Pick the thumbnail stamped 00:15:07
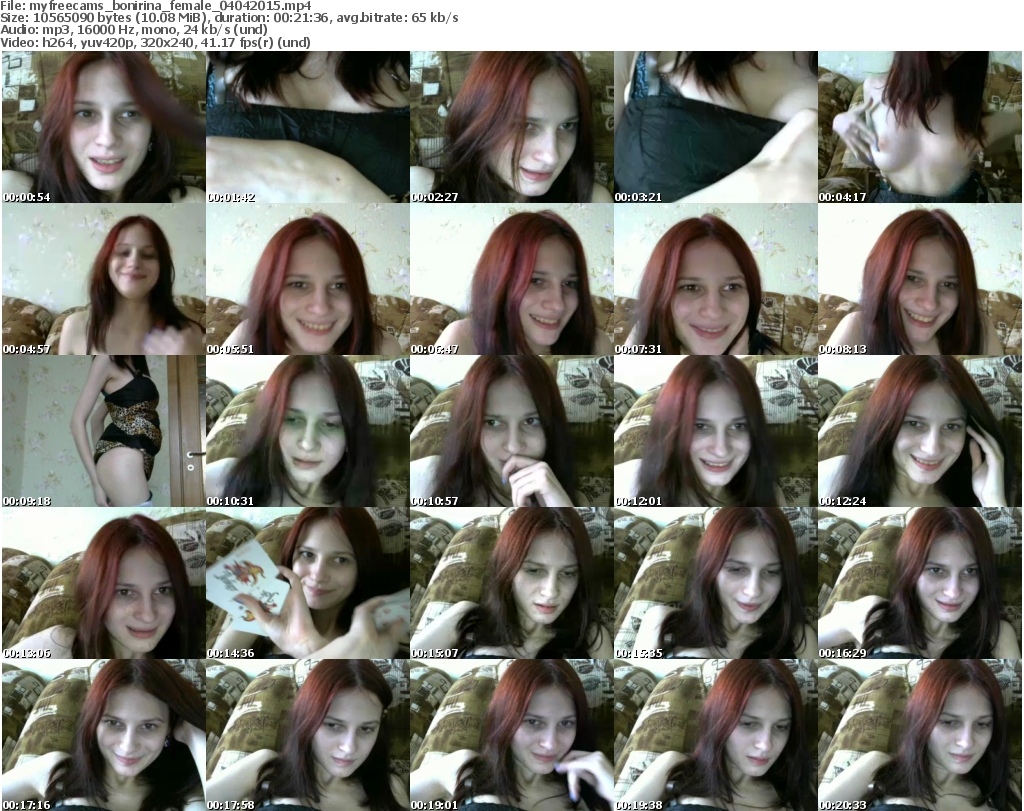Screen dimensions: 1024x811 point(511,583)
